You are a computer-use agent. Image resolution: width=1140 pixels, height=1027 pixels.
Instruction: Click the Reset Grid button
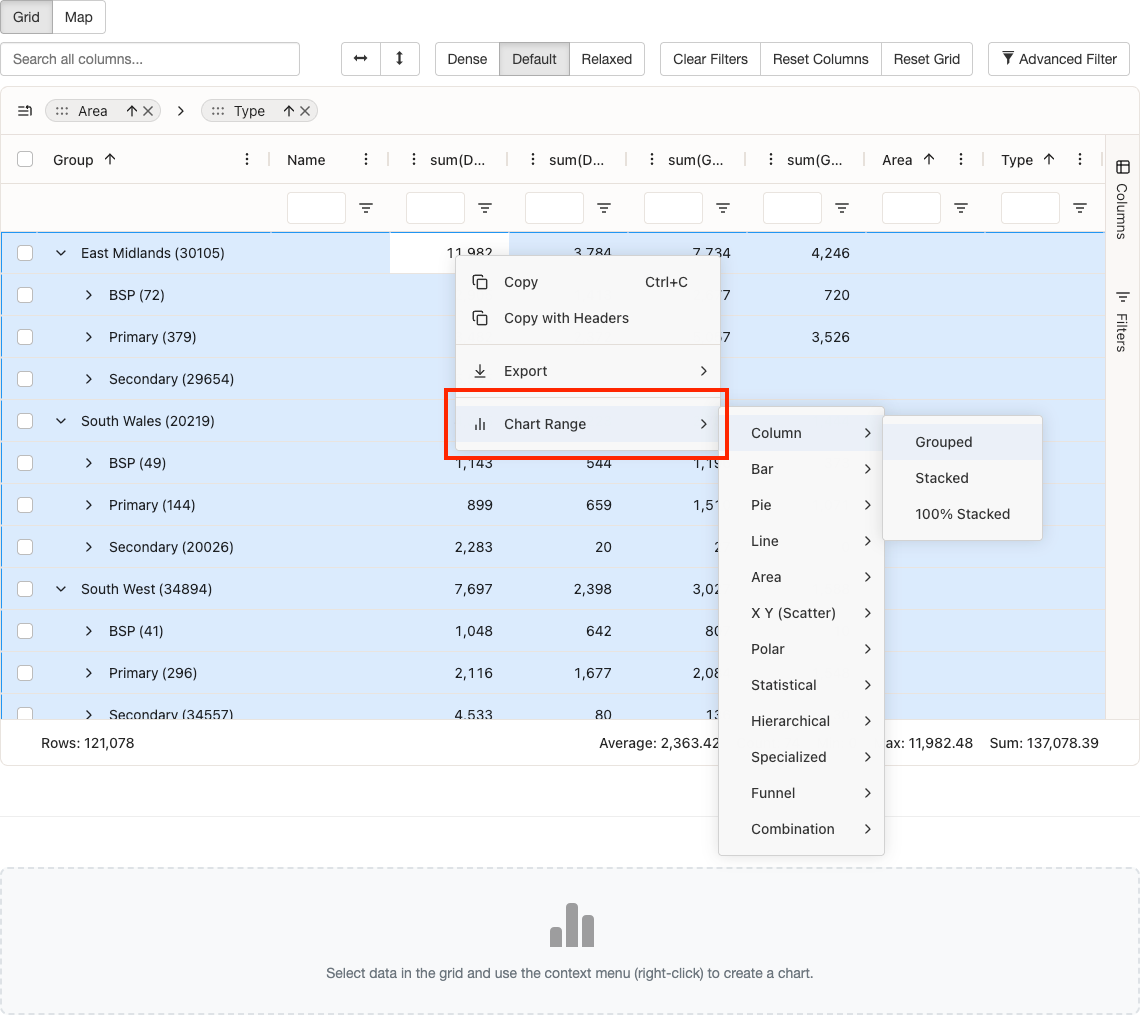(x=927, y=59)
